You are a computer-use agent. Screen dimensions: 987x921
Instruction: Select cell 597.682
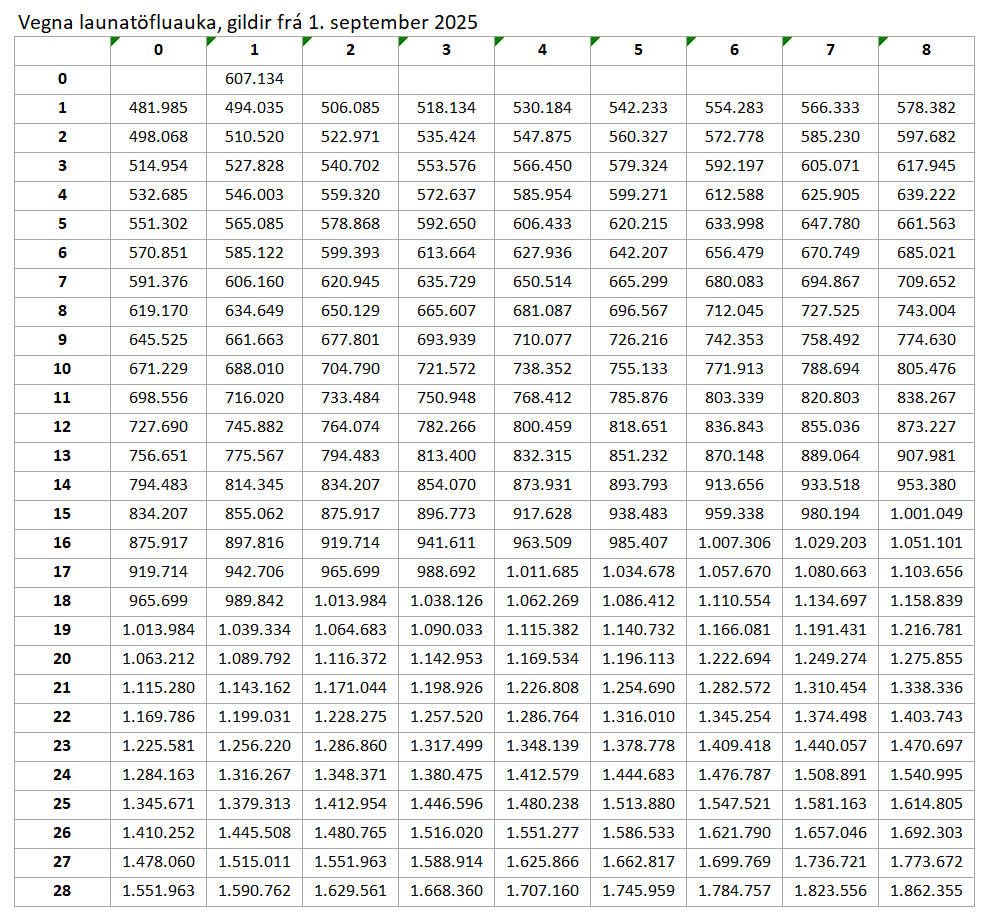pos(927,137)
